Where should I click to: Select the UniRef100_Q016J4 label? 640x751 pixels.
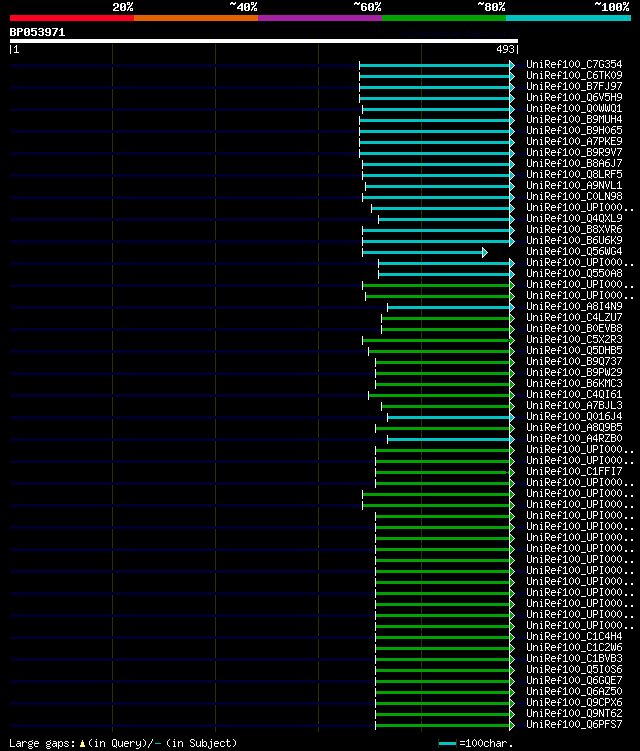pyautogui.click(x=574, y=417)
